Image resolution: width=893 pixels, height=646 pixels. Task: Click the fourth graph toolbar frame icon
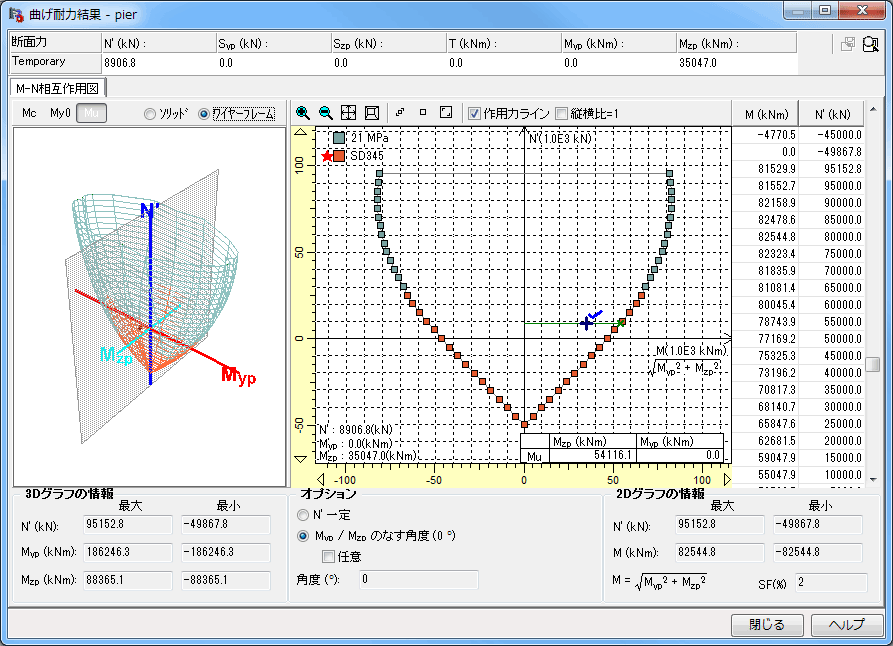coord(371,113)
